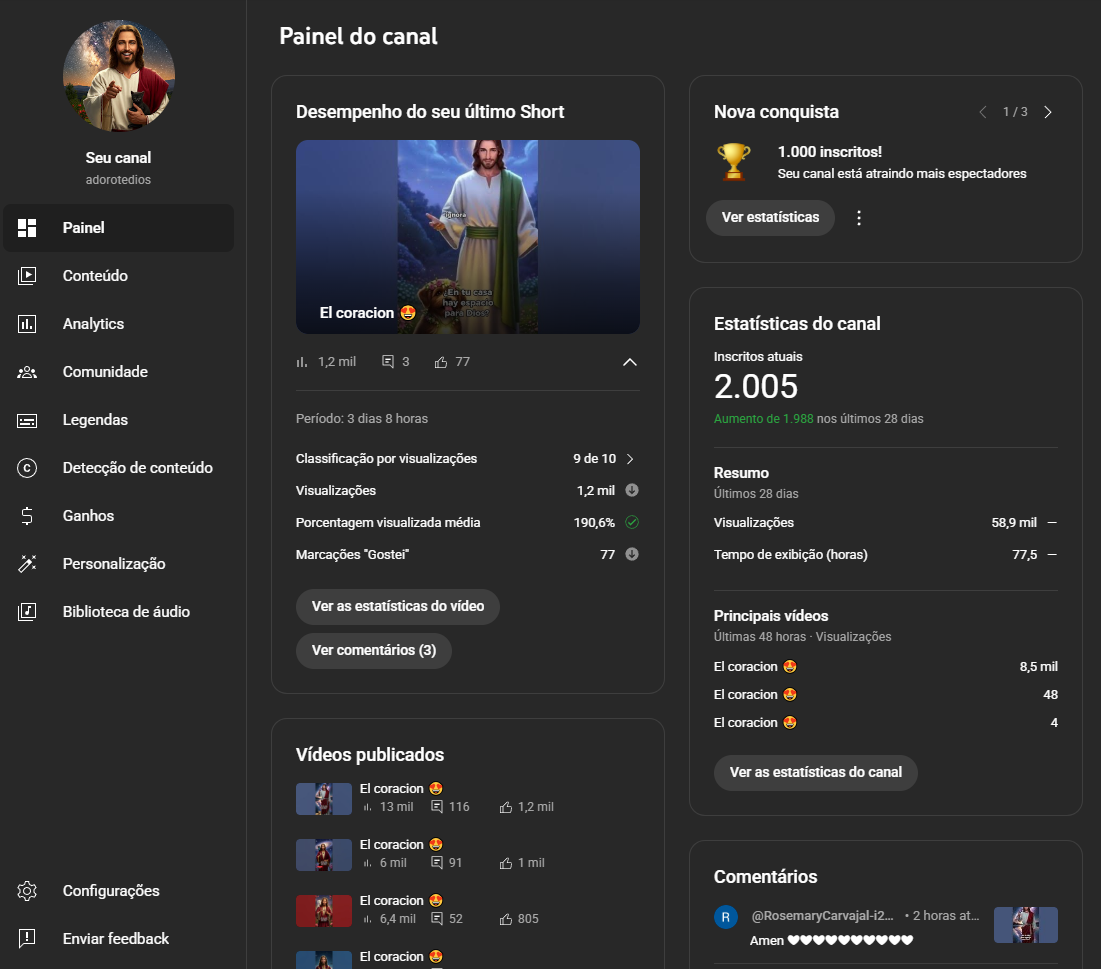
Task: Click Enviar feedback in the sidebar
Action: tap(115, 939)
